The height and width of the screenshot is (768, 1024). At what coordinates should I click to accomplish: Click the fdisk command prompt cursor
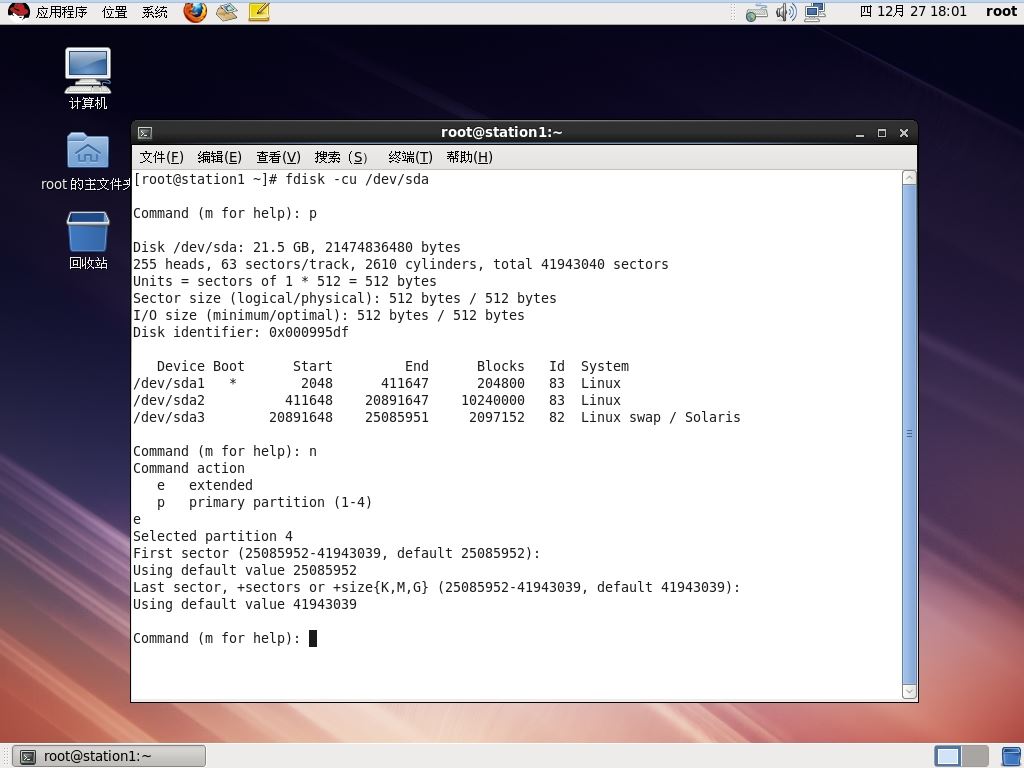(x=313, y=638)
